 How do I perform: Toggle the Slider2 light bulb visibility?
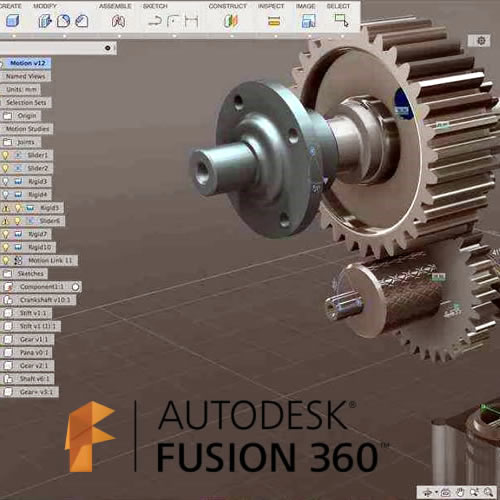pyautogui.click(x=6, y=168)
